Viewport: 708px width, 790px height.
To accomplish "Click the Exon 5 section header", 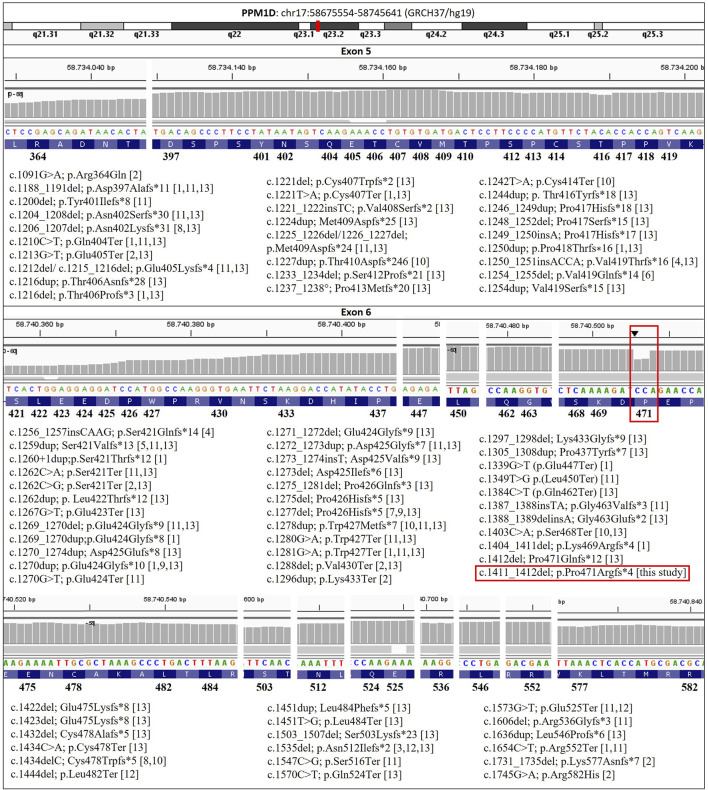I will click(x=356, y=51).
